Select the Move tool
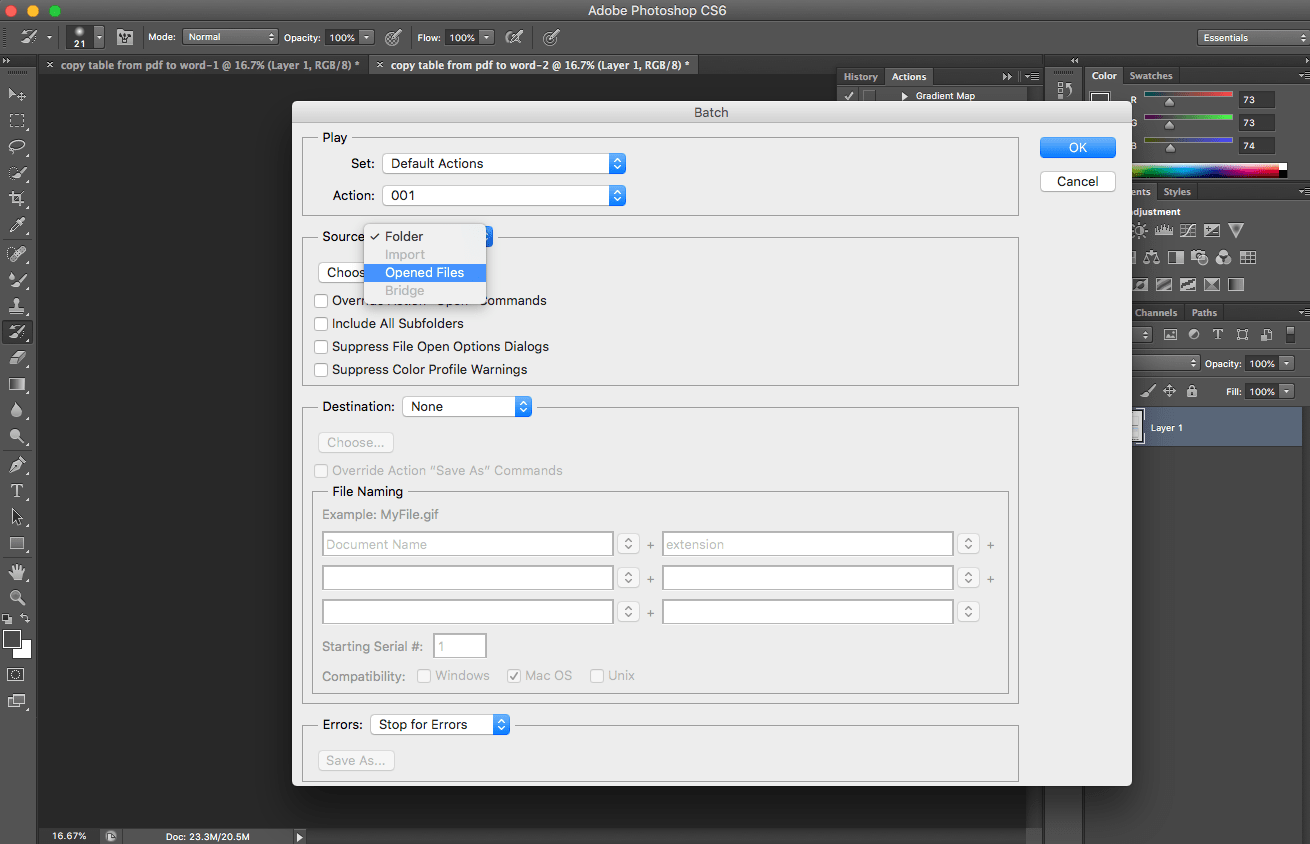 click(x=17, y=94)
